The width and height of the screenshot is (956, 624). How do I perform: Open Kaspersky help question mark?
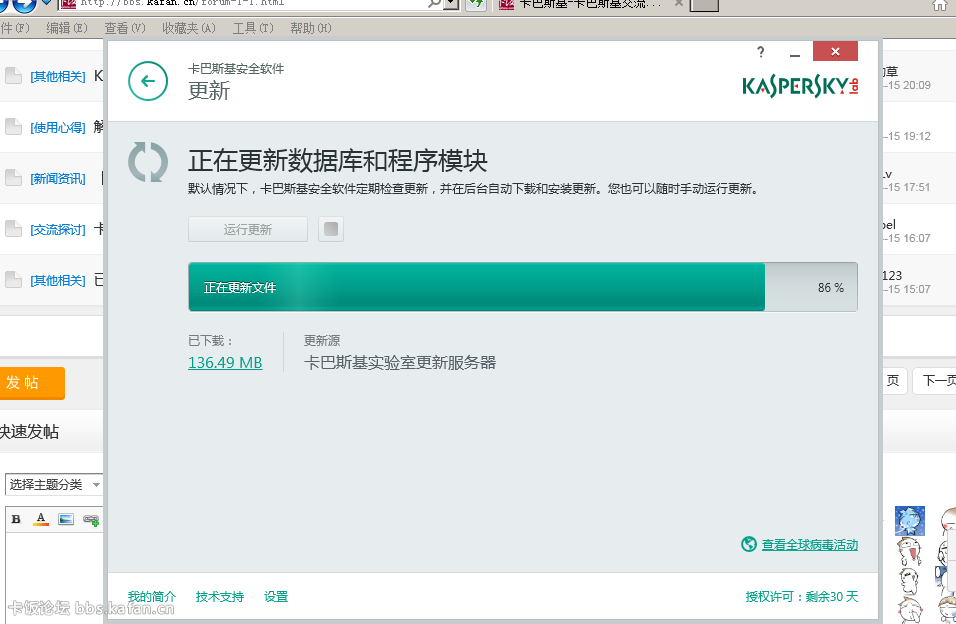point(760,52)
